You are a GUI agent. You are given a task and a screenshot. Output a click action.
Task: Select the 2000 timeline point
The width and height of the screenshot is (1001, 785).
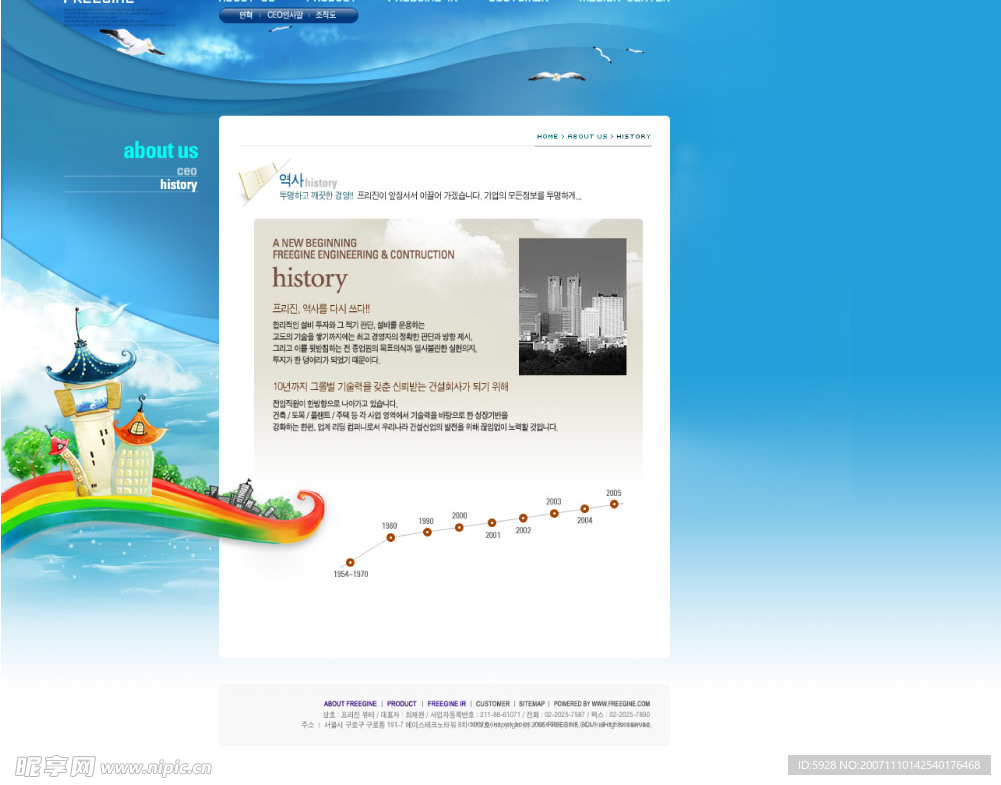pyautogui.click(x=459, y=527)
